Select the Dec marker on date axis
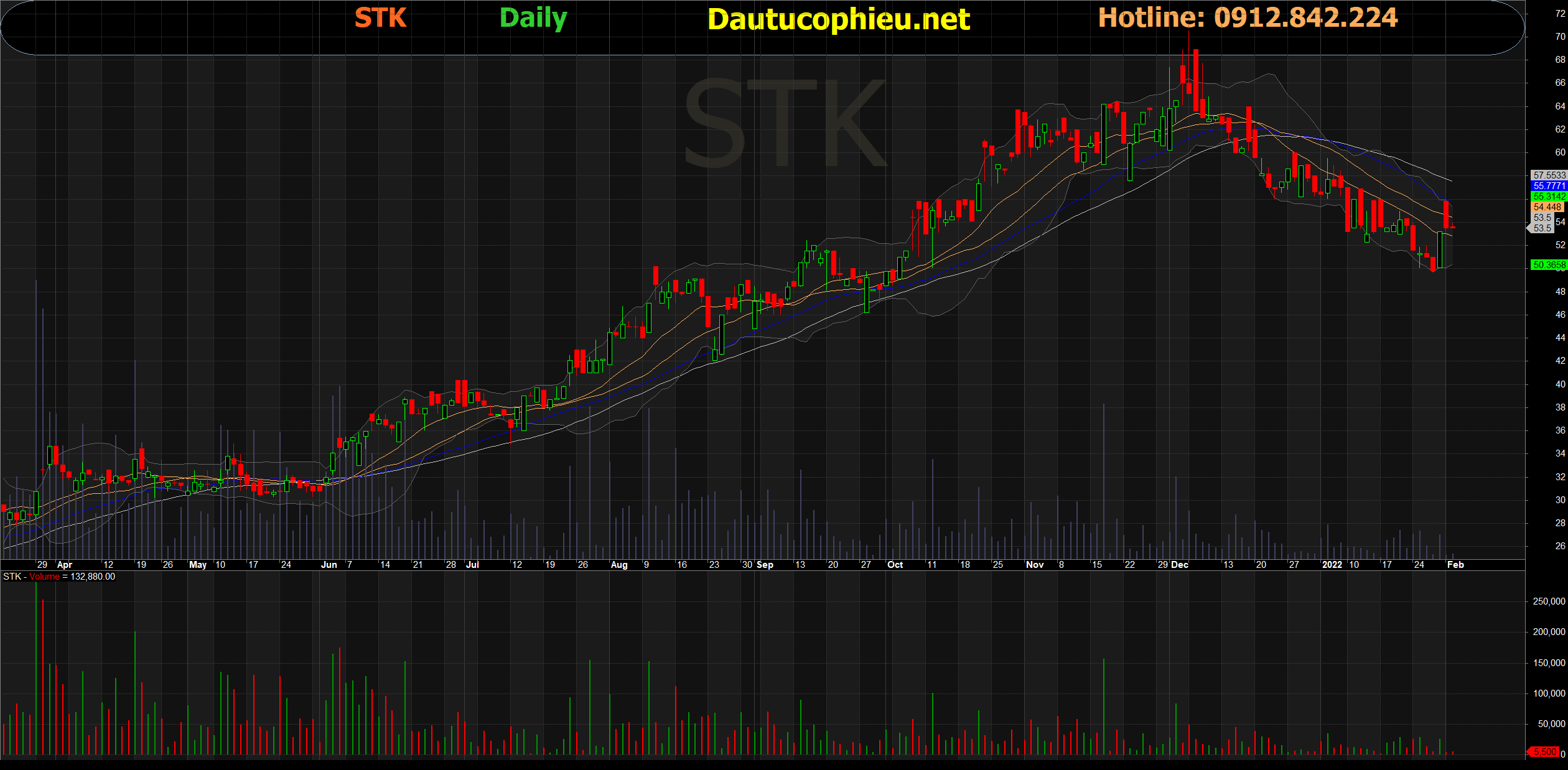 1180,565
